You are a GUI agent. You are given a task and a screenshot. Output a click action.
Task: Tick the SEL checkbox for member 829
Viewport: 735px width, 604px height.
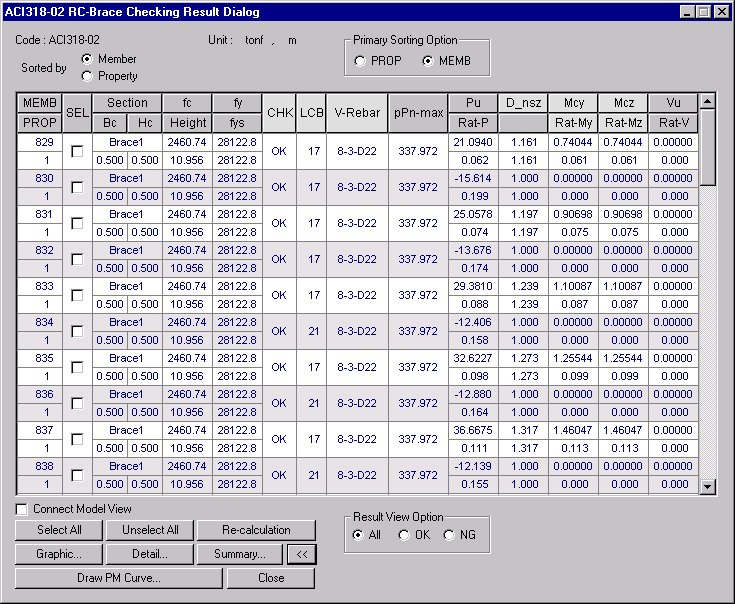pyautogui.click(x=77, y=151)
